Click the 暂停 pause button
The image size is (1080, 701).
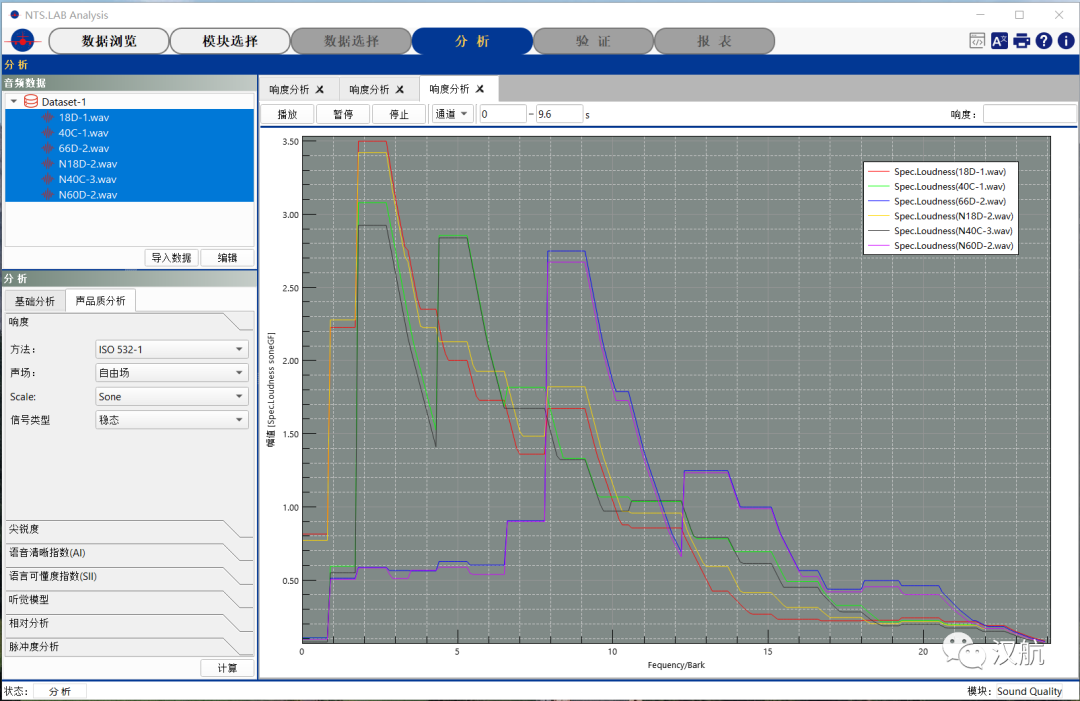[x=343, y=114]
